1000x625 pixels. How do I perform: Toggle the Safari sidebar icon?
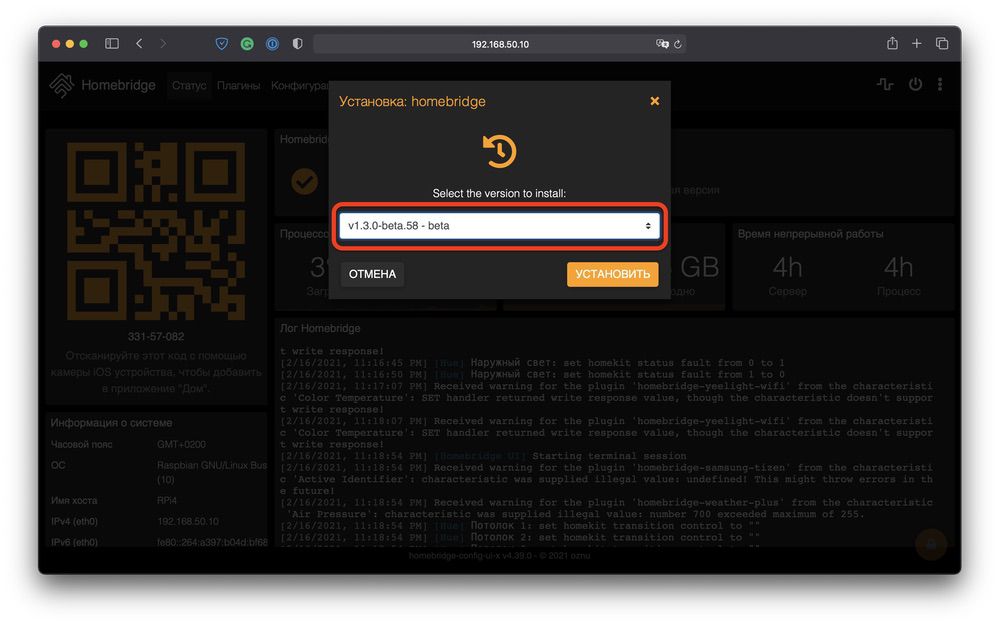click(x=112, y=43)
